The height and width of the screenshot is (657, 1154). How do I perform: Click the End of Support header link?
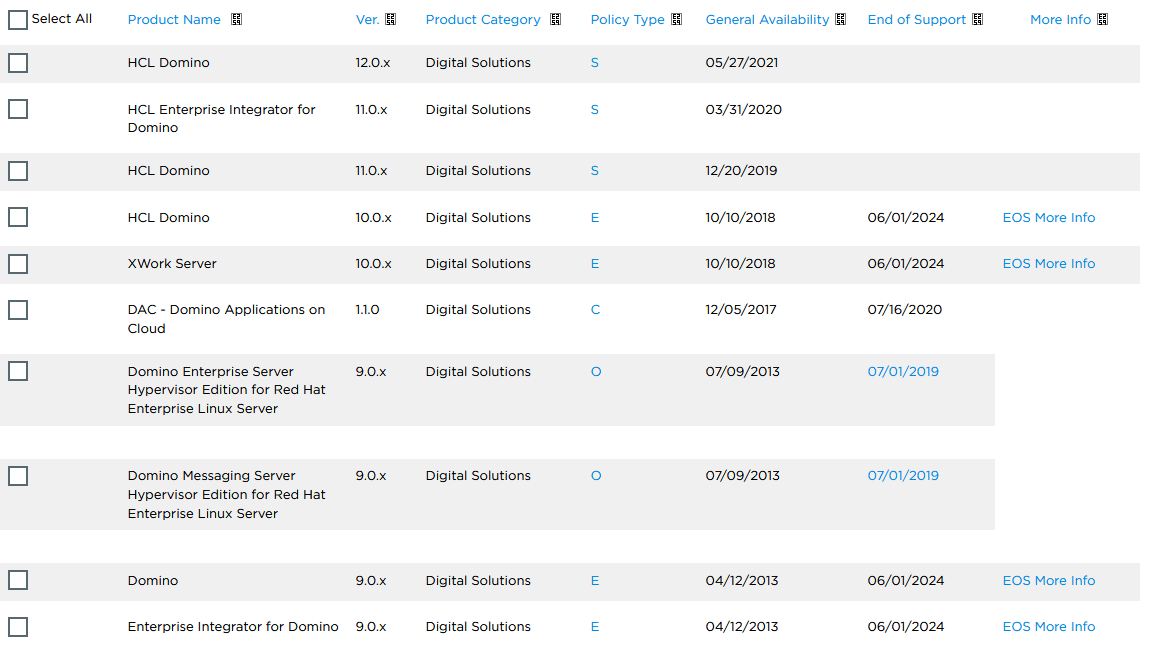click(916, 20)
